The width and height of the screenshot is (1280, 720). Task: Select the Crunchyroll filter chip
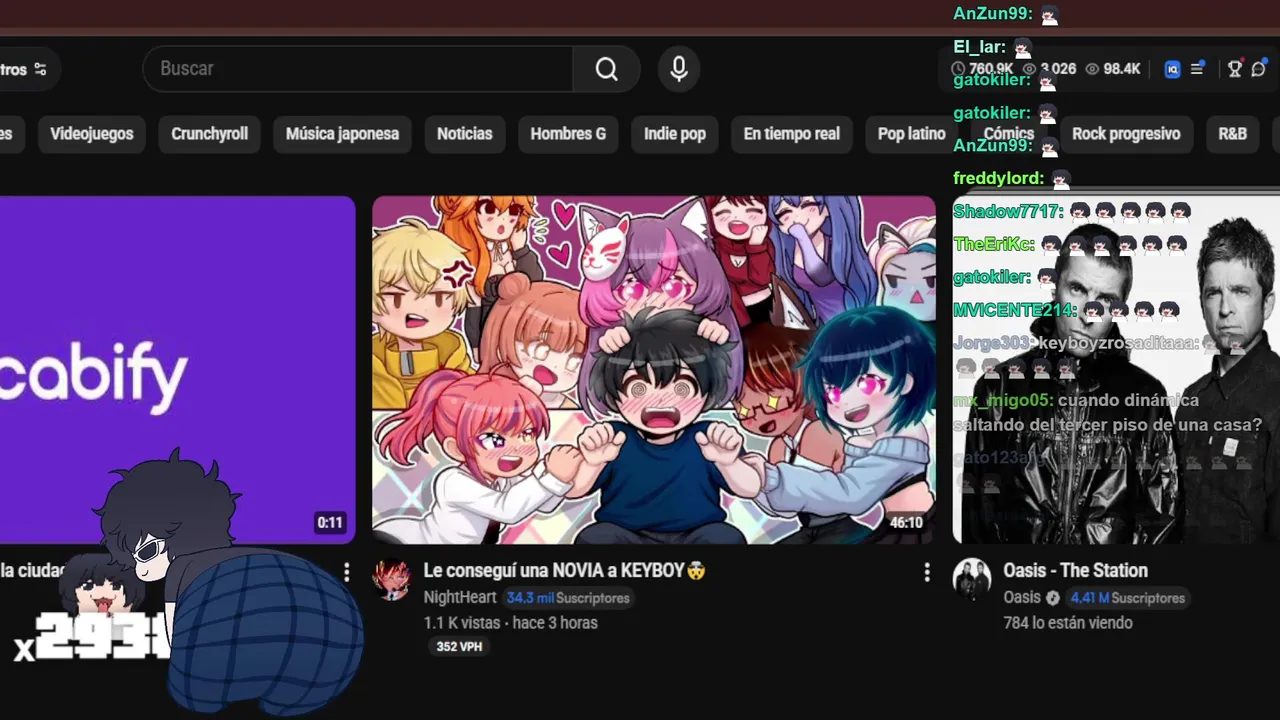[210, 134]
